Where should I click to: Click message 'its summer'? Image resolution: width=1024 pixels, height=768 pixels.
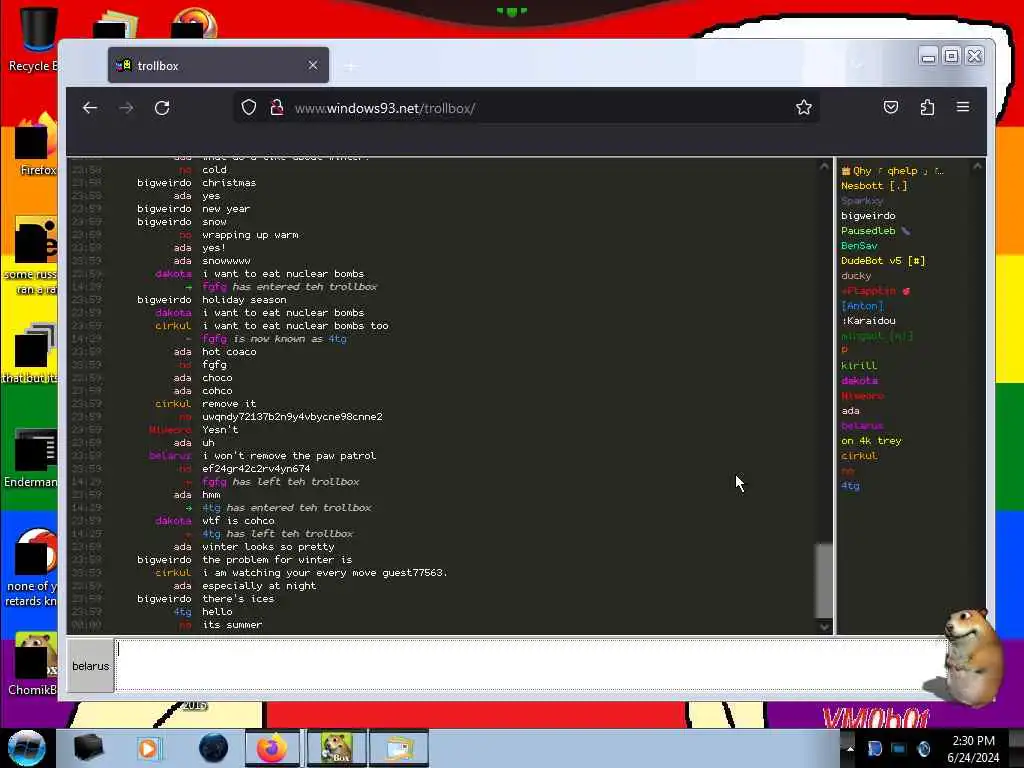coord(232,625)
